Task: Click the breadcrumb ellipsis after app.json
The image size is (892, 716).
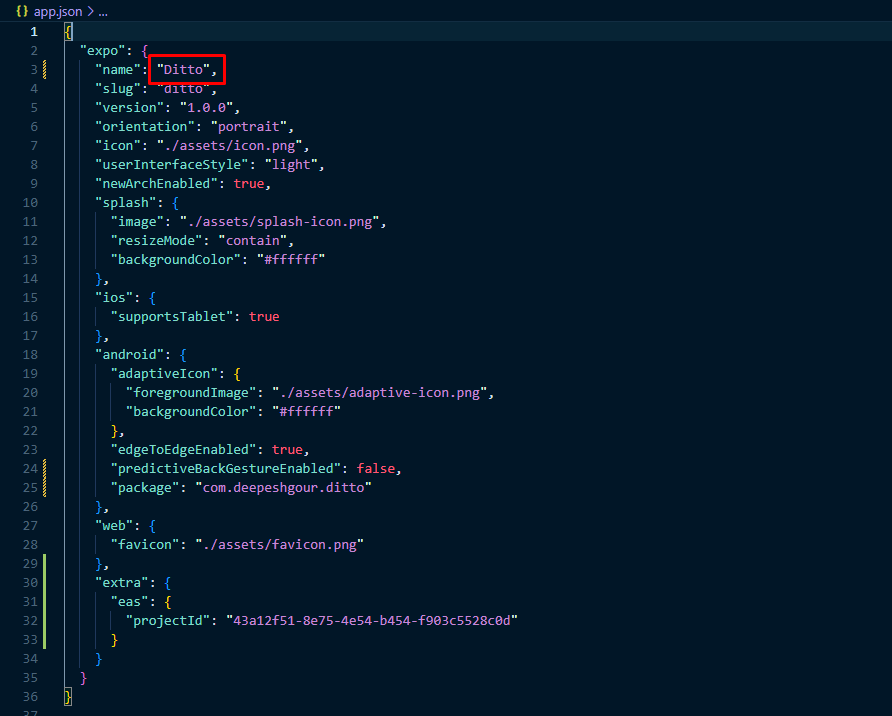Action: click(x=102, y=11)
